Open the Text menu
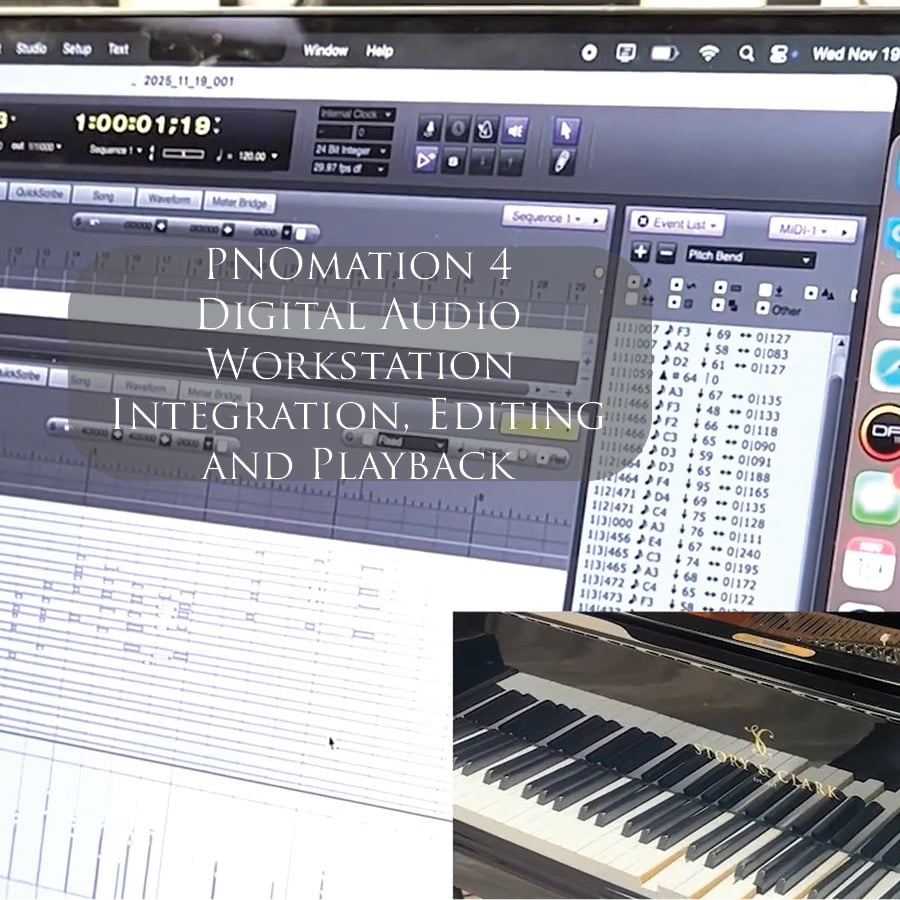This screenshot has height=900, width=900. (118, 49)
